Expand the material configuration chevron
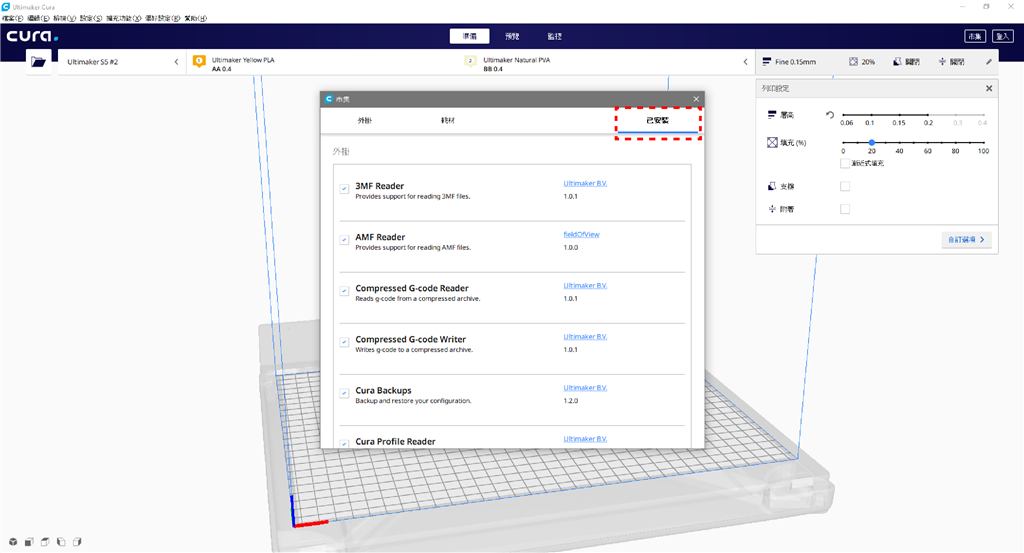This screenshot has height=553, width=1024. tap(745, 62)
